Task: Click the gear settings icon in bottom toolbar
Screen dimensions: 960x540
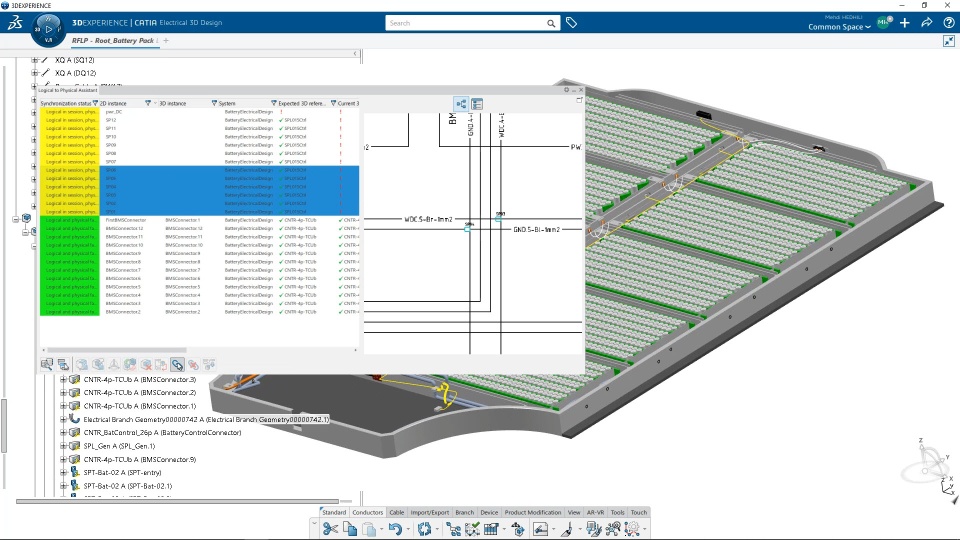Action: [x=632, y=528]
